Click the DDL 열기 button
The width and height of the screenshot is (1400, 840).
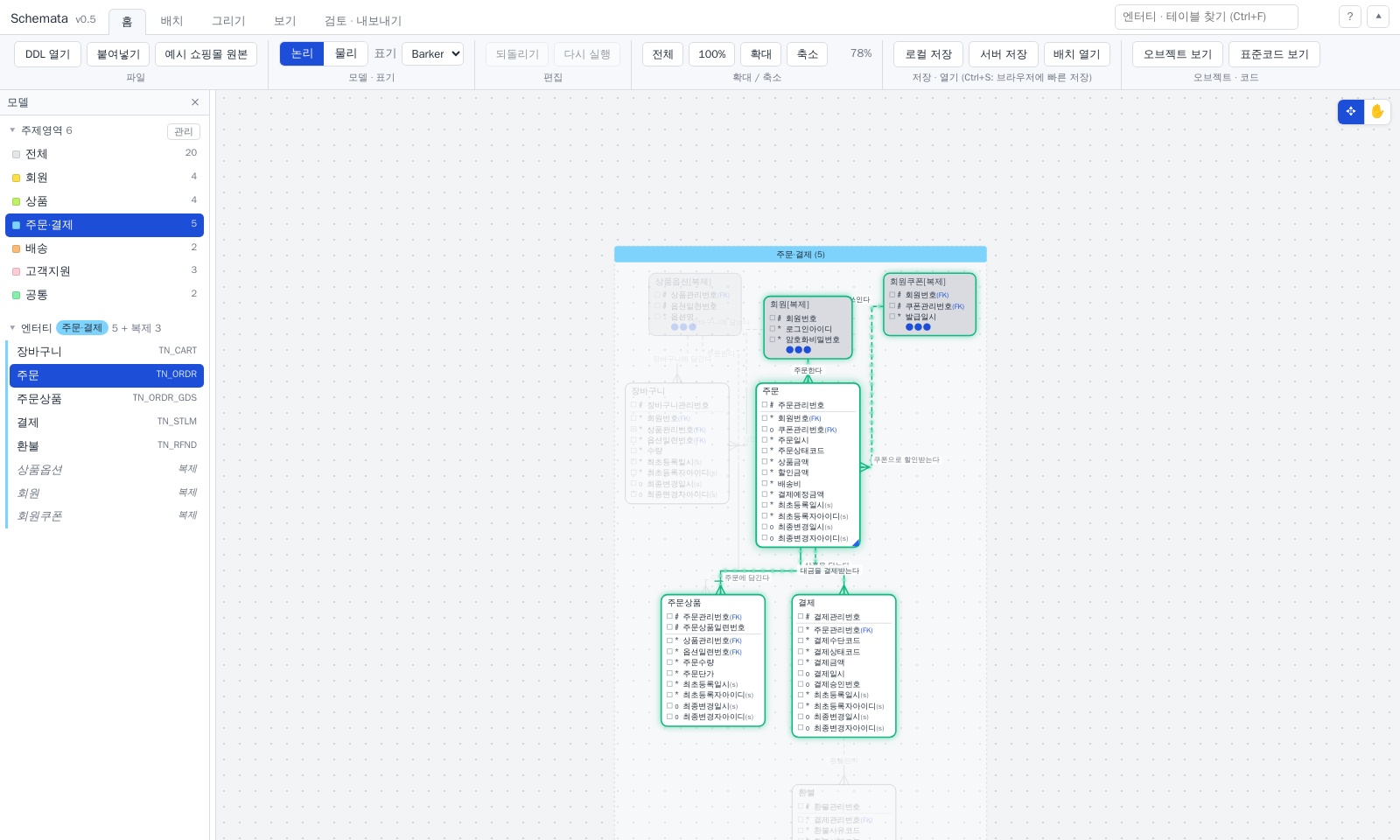(x=48, y=54)
